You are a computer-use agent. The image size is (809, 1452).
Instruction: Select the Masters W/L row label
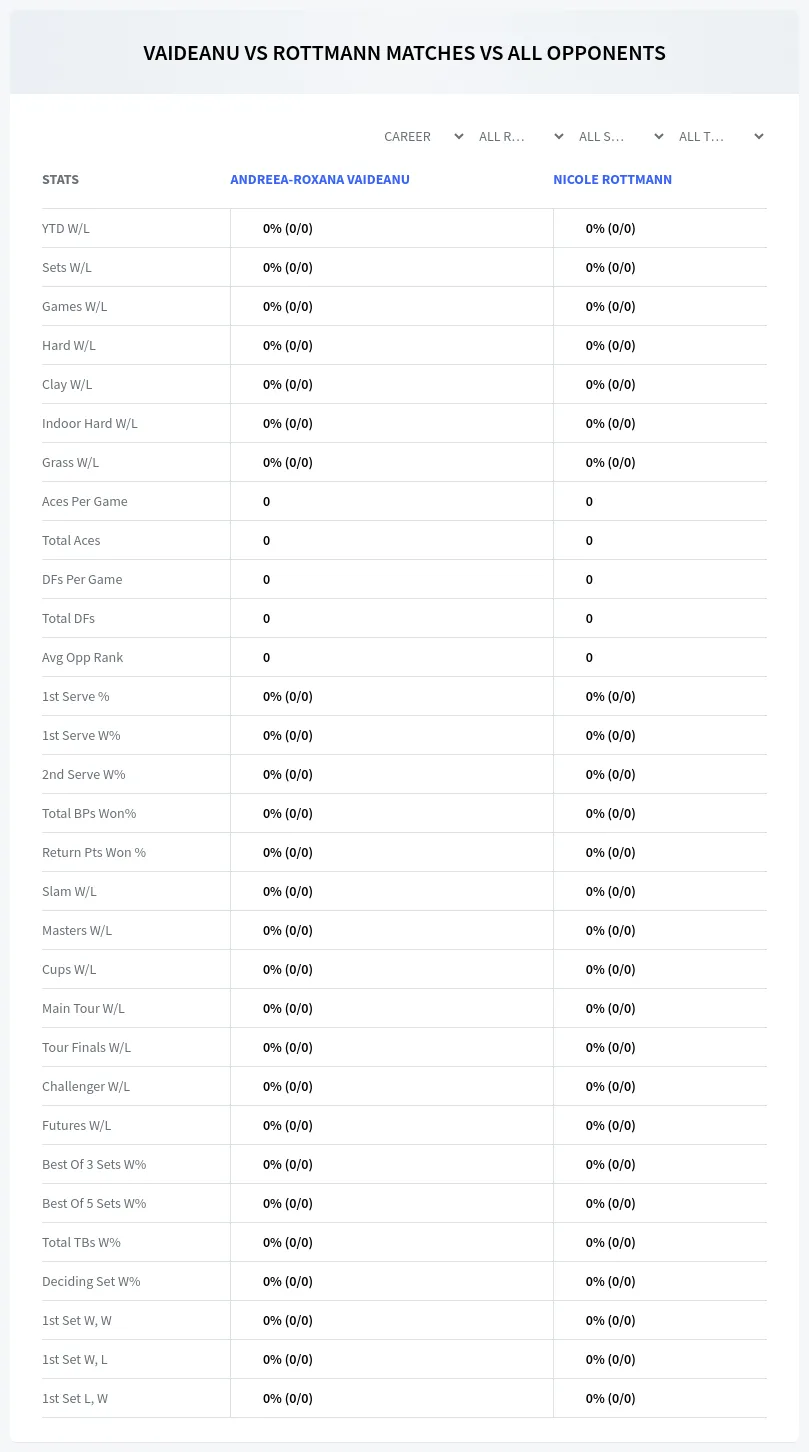[x=77, y=930]
